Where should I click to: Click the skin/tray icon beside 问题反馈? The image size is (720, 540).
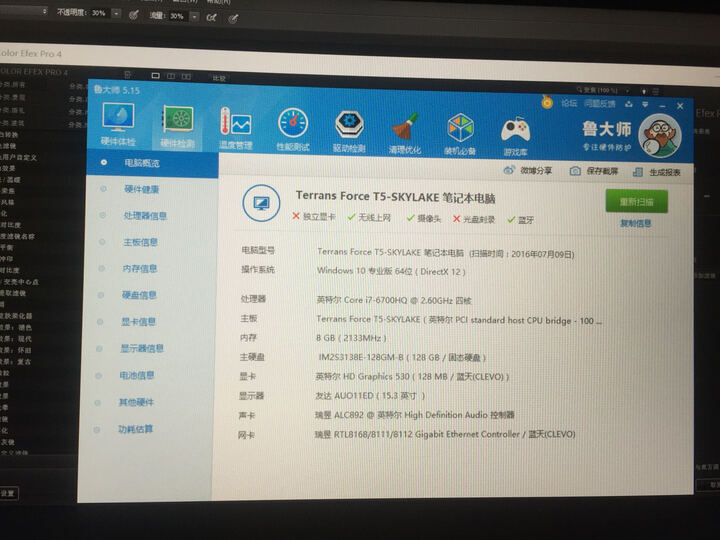point(629,104)
